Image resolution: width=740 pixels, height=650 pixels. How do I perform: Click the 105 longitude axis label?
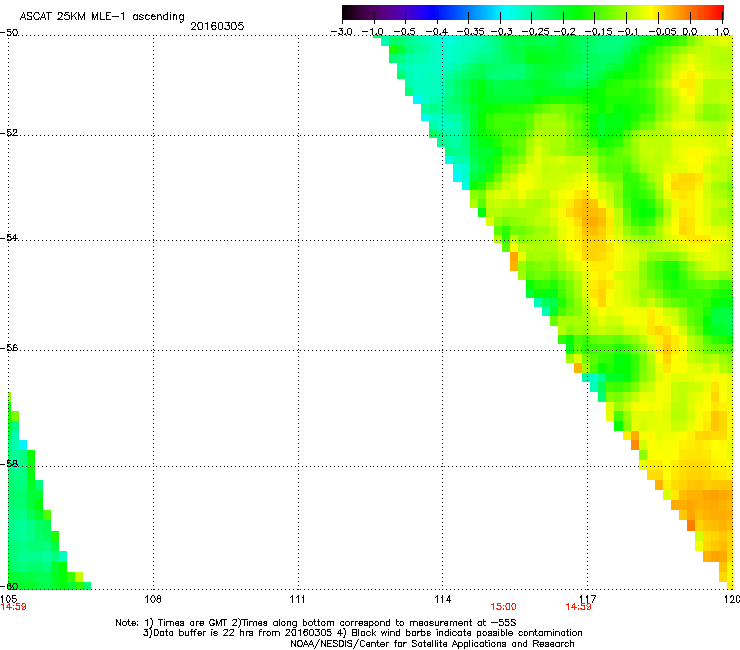(x=8, y=599)
